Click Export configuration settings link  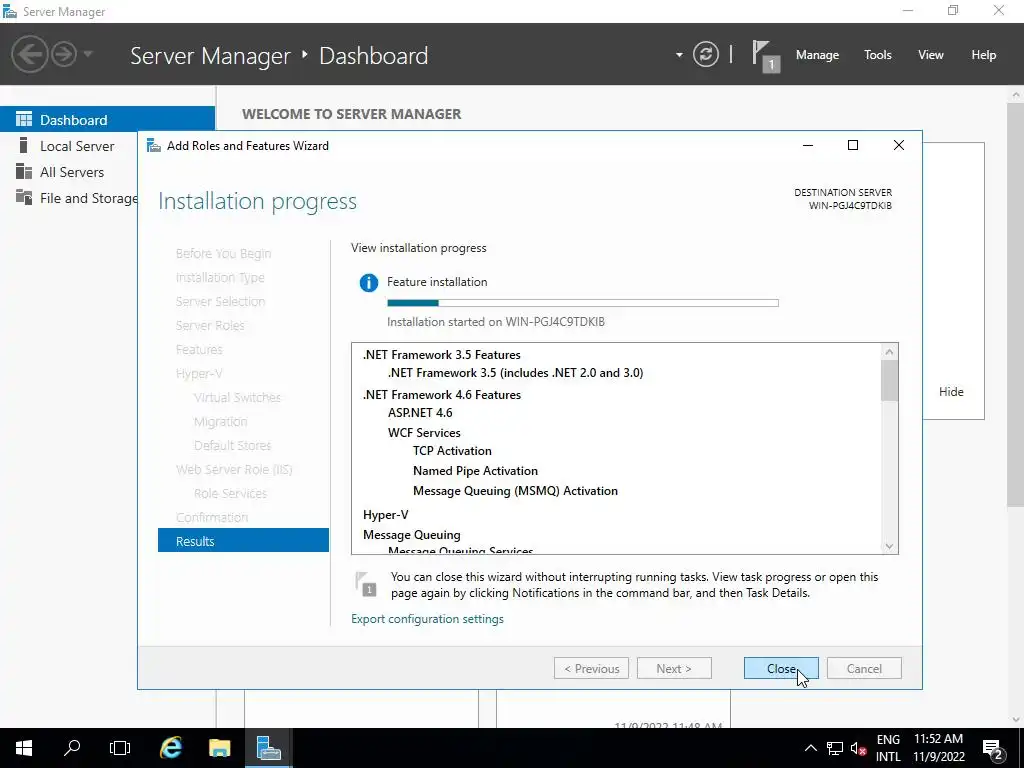(x=427, y=618)
